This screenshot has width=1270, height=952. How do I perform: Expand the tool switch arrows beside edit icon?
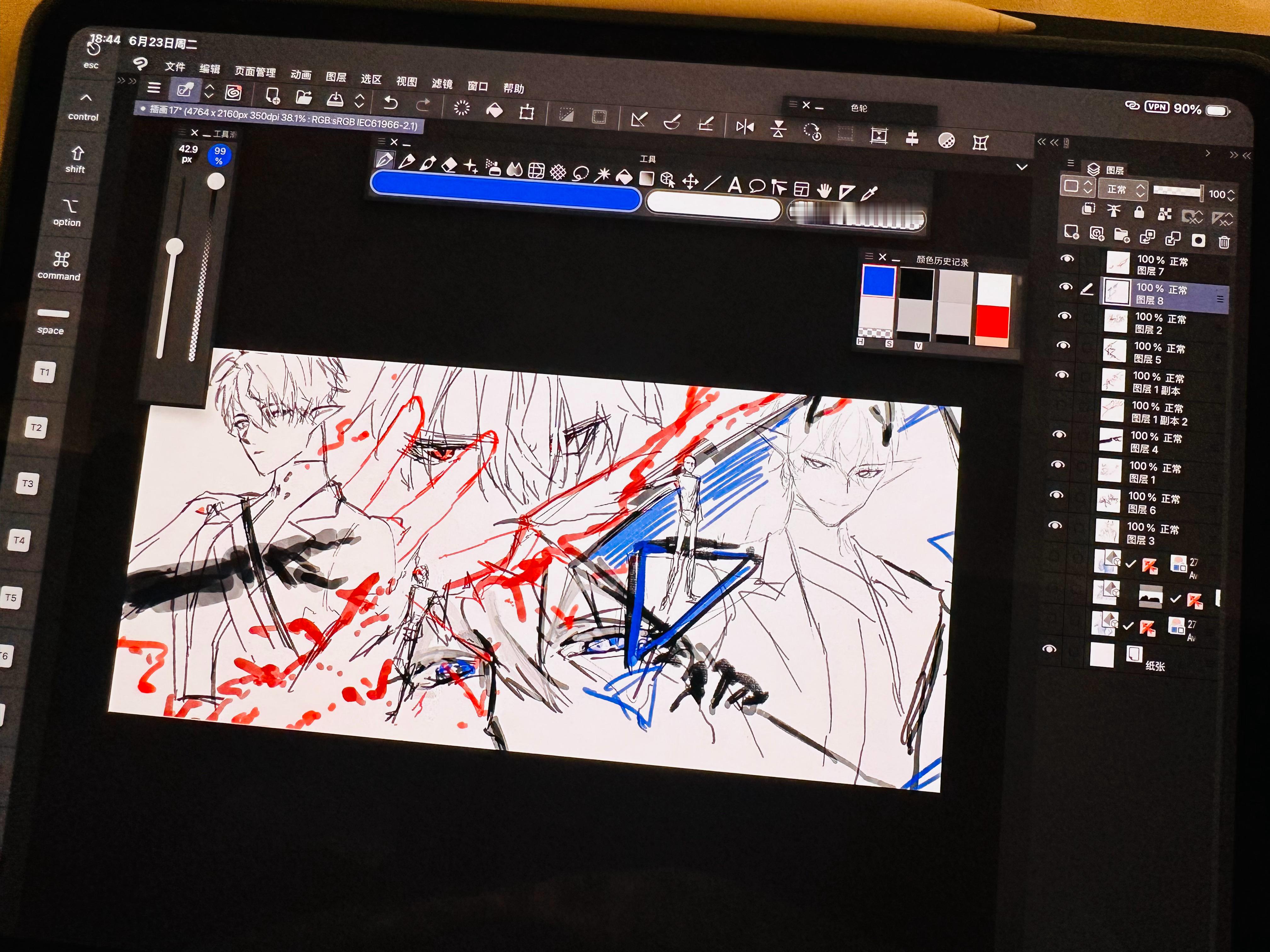click(x=209, y=91)
